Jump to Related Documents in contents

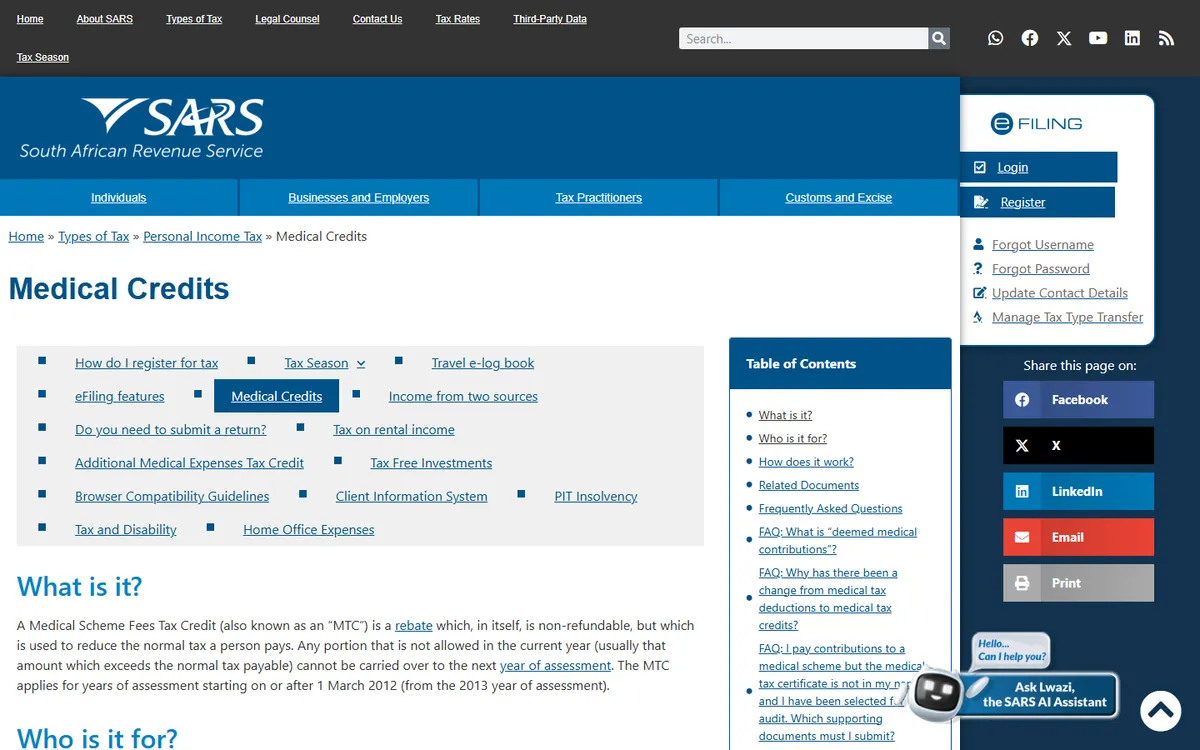click(x=808, y=485)
